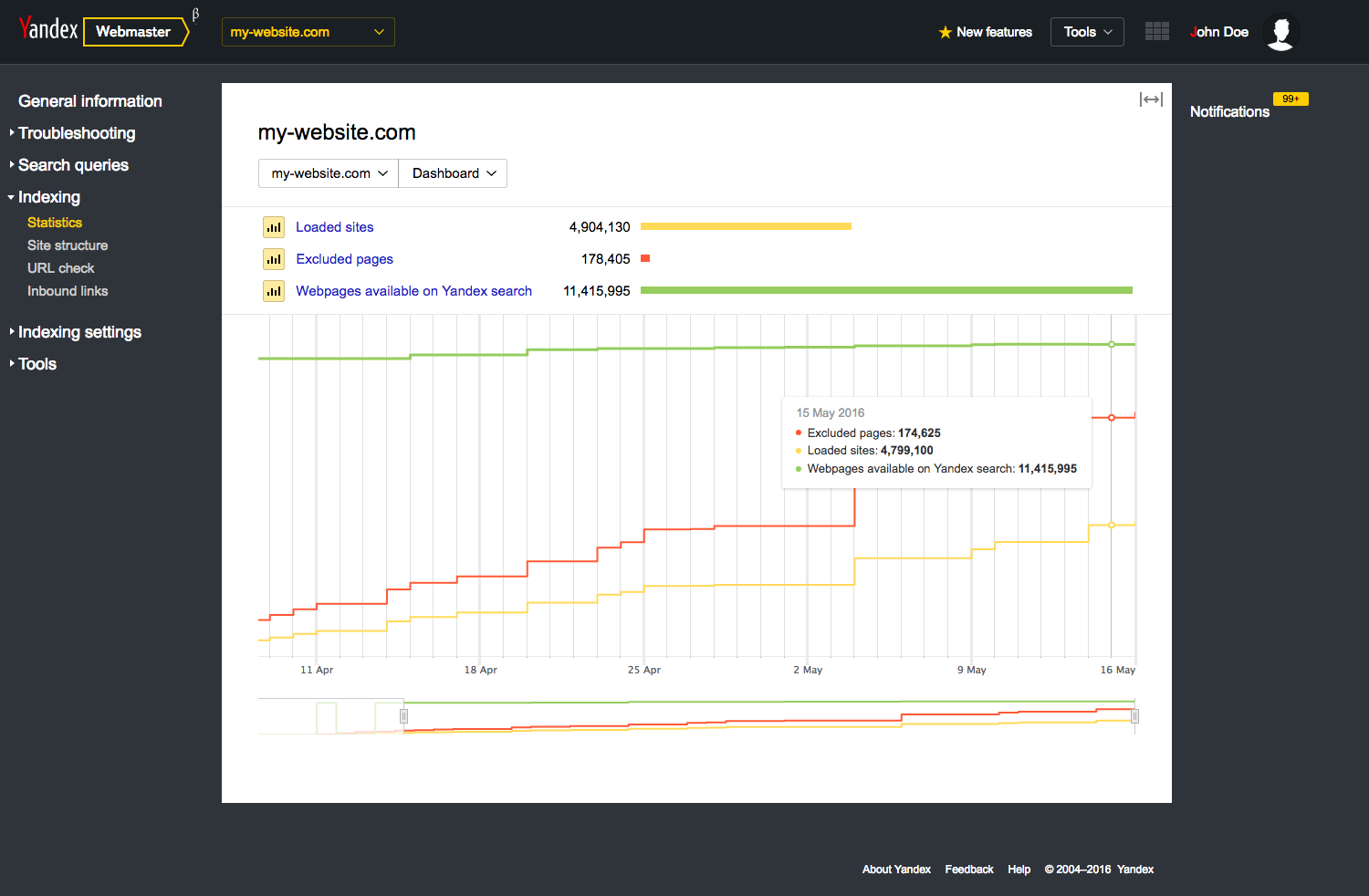Click the 15 May 2016 tooltip date
This screenshot has height=896, width=1369.
(x=831, y=412)
